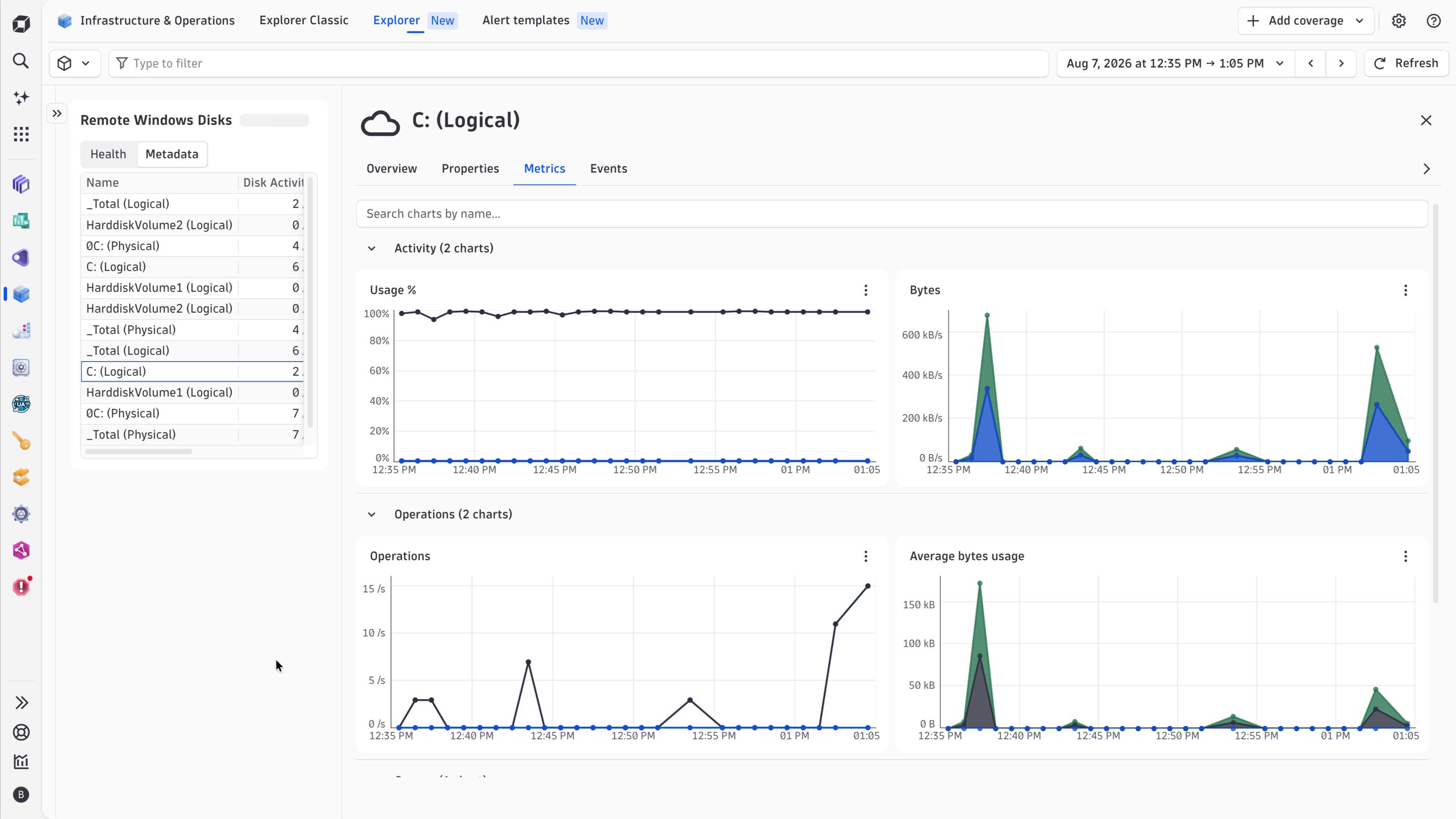Open the timeframe selector dropdown
Viewport: 1456px width, 819px height.
1176,63
